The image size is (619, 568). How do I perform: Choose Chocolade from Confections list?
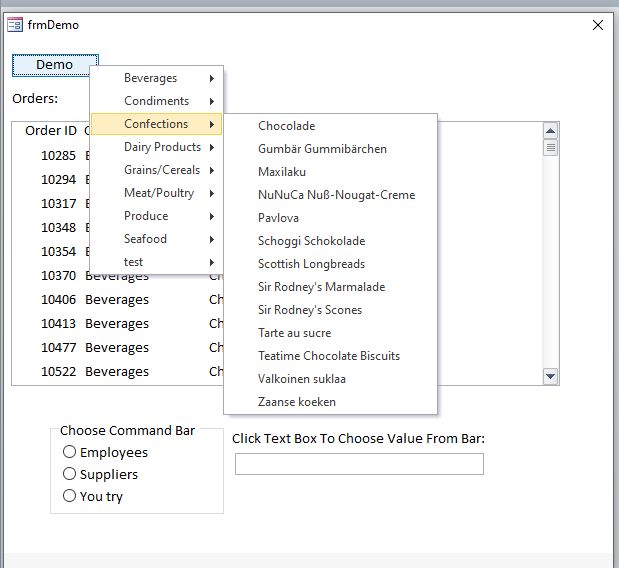[287, 126]
